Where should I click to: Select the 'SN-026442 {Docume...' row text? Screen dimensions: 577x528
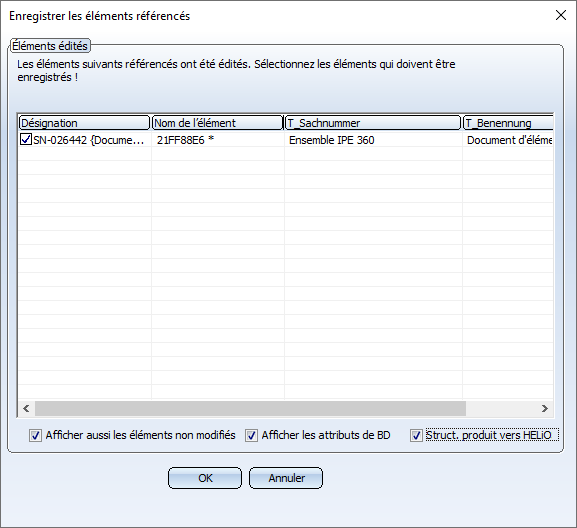point(89,140)
